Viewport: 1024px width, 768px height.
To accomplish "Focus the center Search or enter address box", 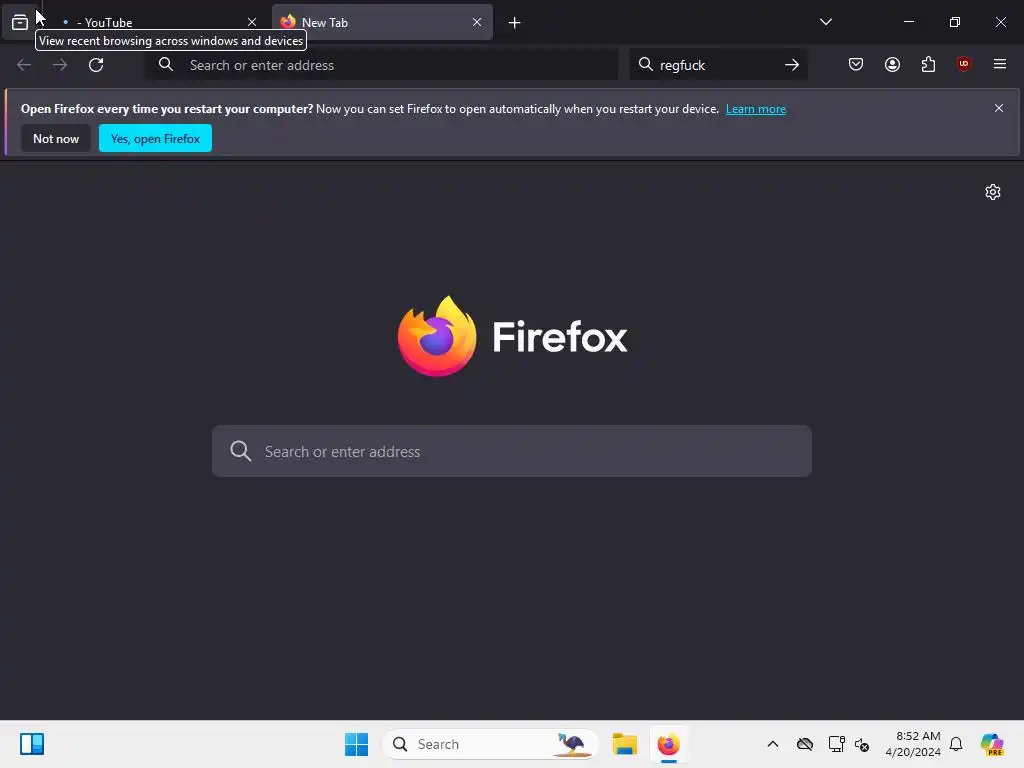I will 512,451.
